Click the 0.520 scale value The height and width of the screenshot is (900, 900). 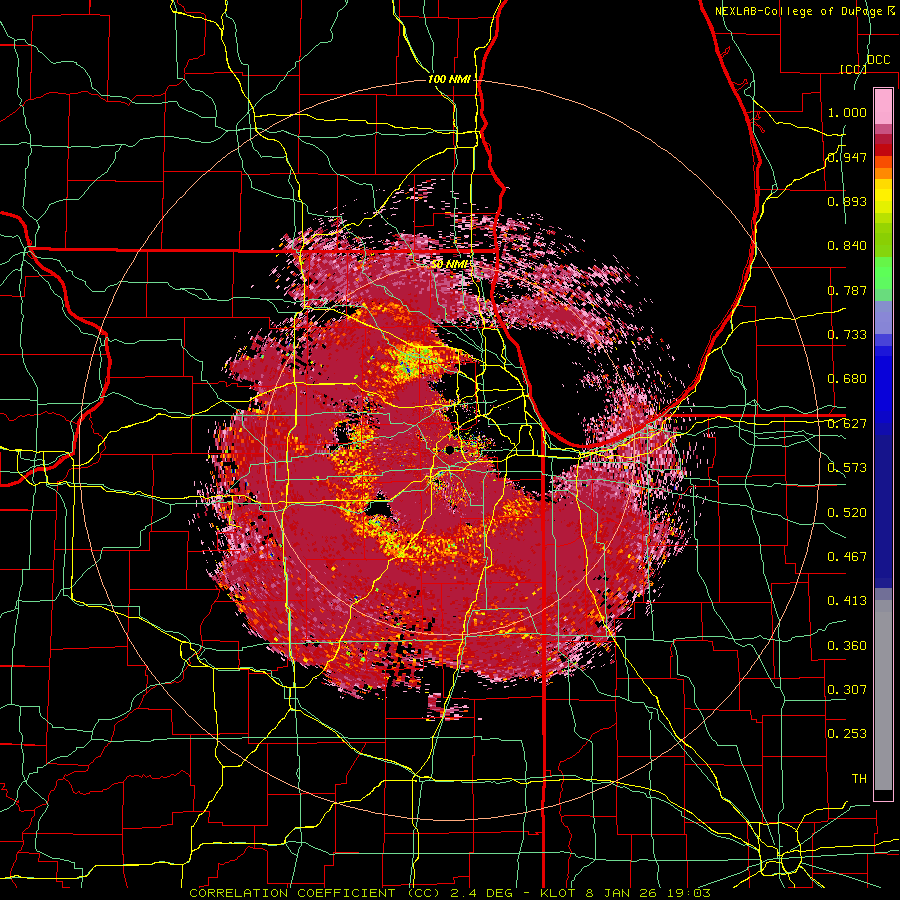pos(847,513)
